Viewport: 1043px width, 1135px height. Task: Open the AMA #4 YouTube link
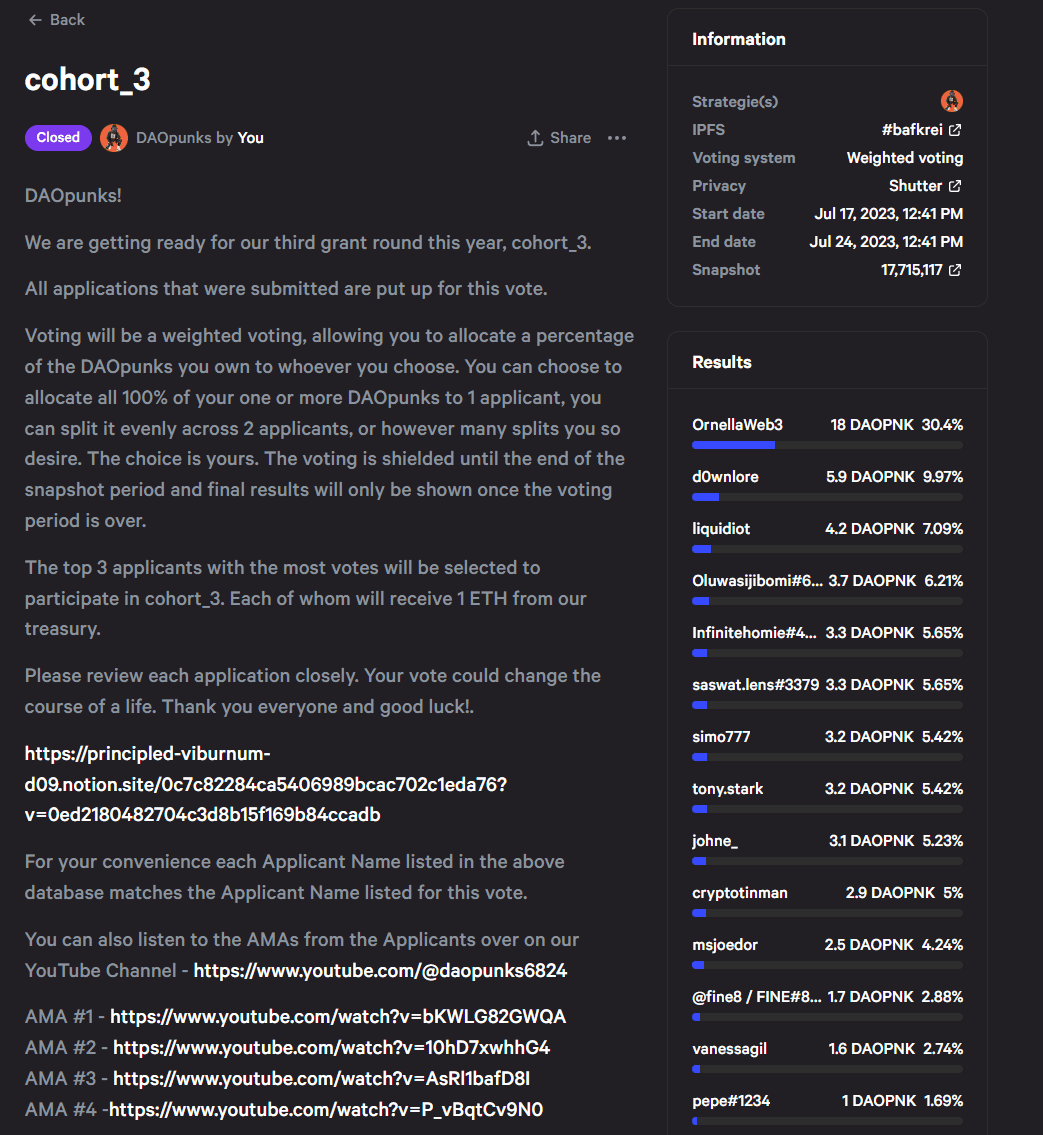(x=326, y=1110)
